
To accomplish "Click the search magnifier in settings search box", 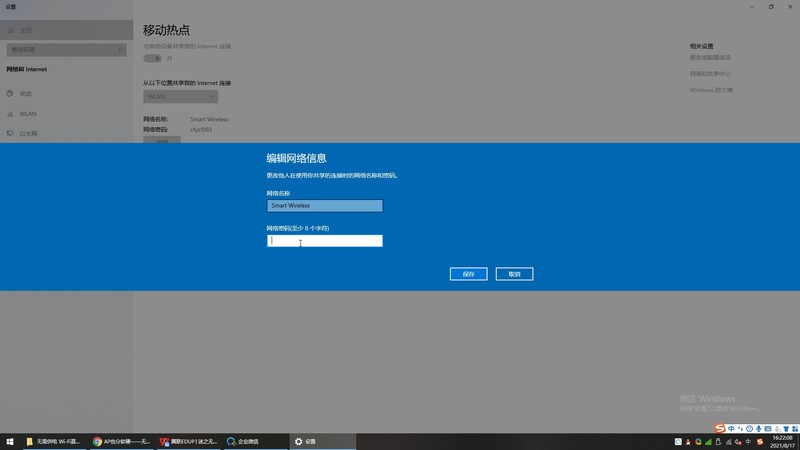I will click(x=120, y=49).
